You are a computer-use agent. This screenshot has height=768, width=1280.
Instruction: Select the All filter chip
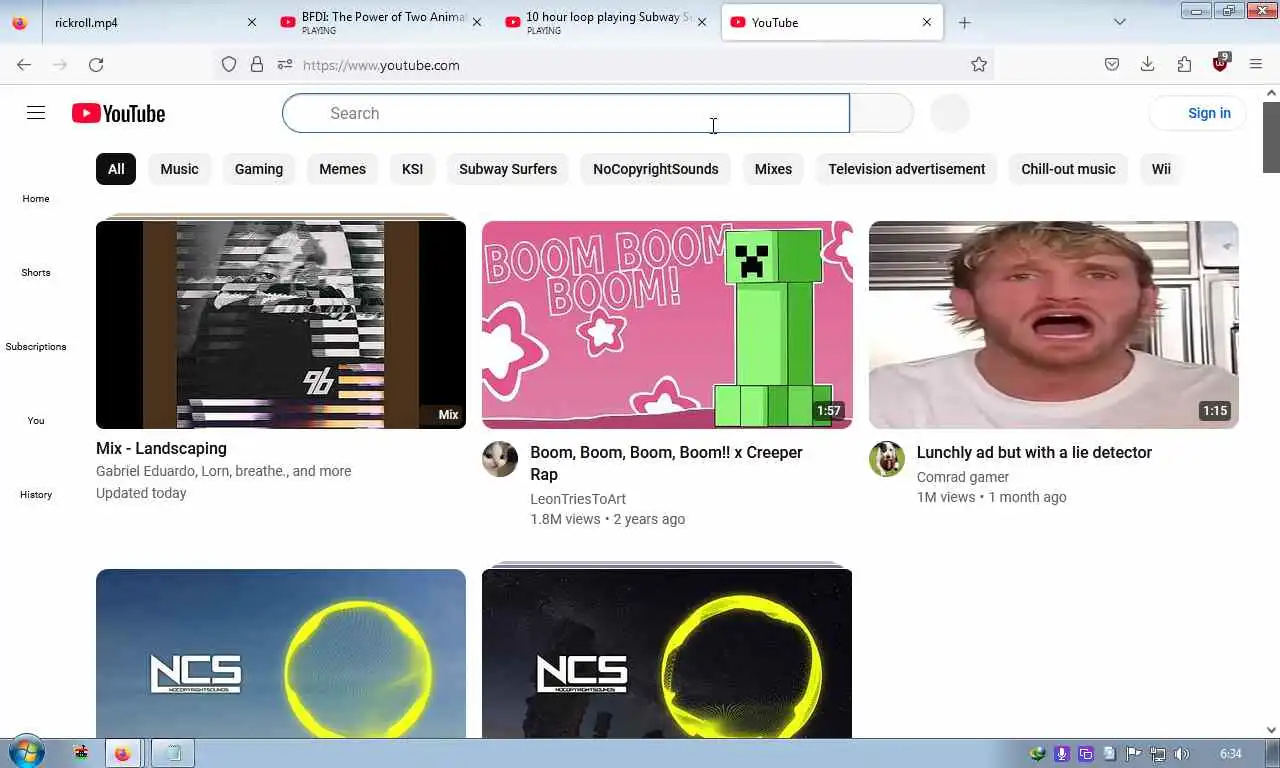click(x=116, y=169)
